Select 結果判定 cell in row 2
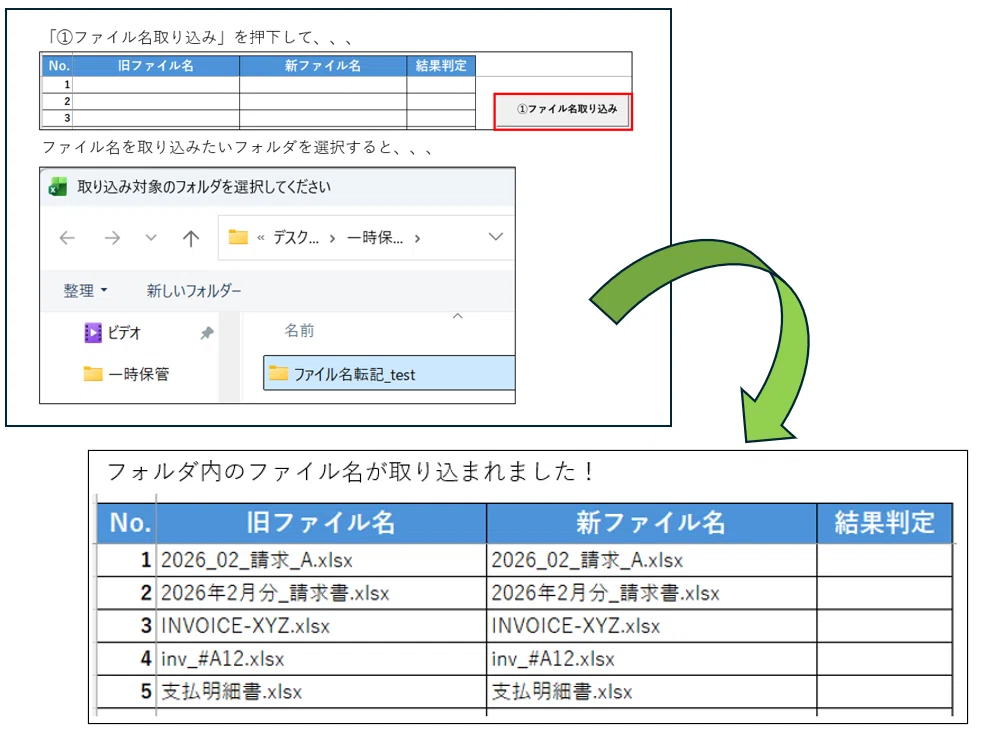990x732 pixels. coord(885,593)
